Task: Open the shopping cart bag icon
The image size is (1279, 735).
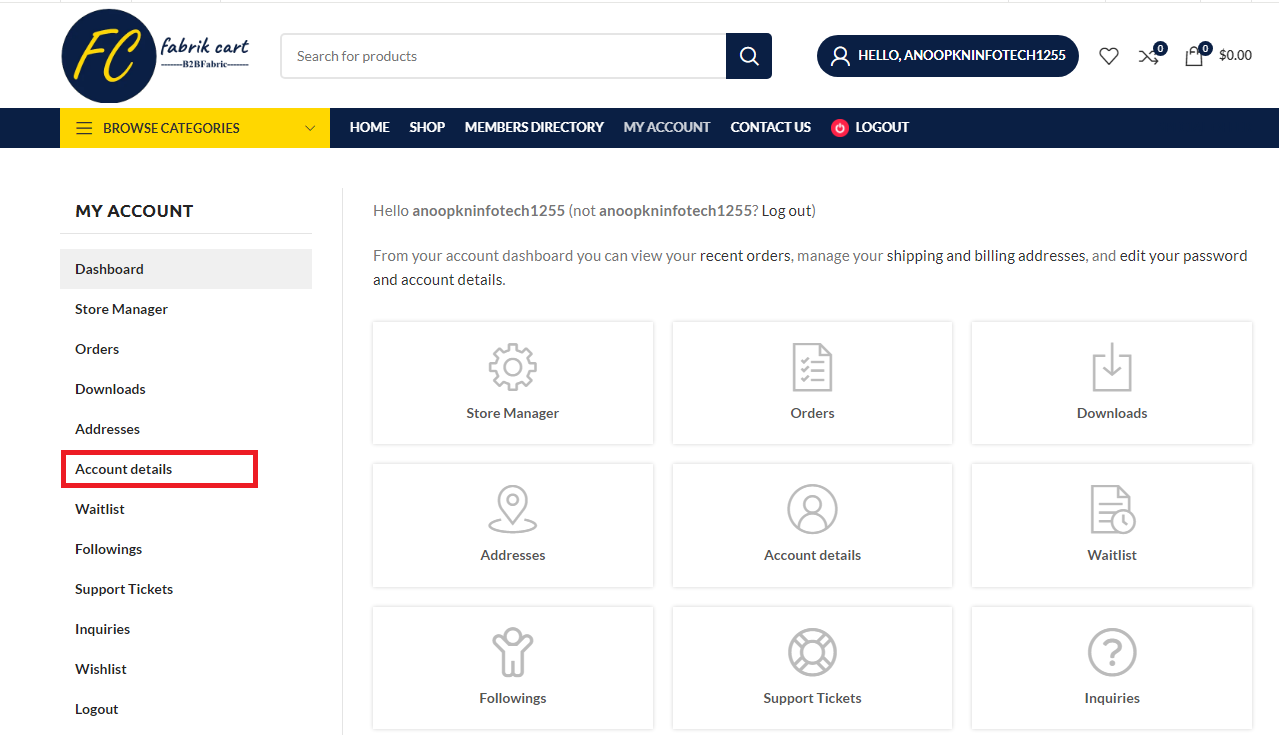Action: 1194,56
